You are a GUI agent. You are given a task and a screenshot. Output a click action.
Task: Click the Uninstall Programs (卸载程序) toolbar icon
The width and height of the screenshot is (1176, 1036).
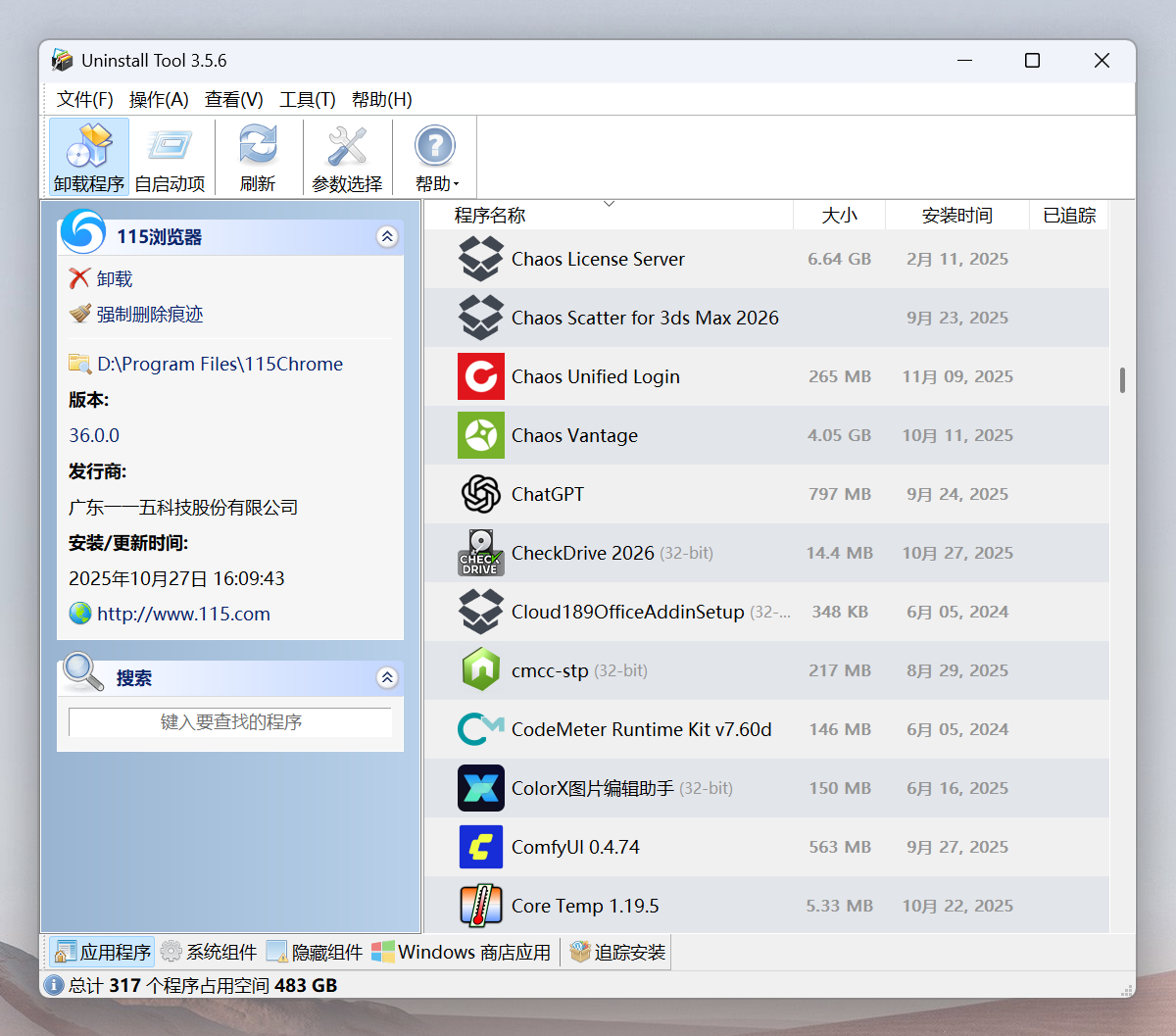pos(89,147)
